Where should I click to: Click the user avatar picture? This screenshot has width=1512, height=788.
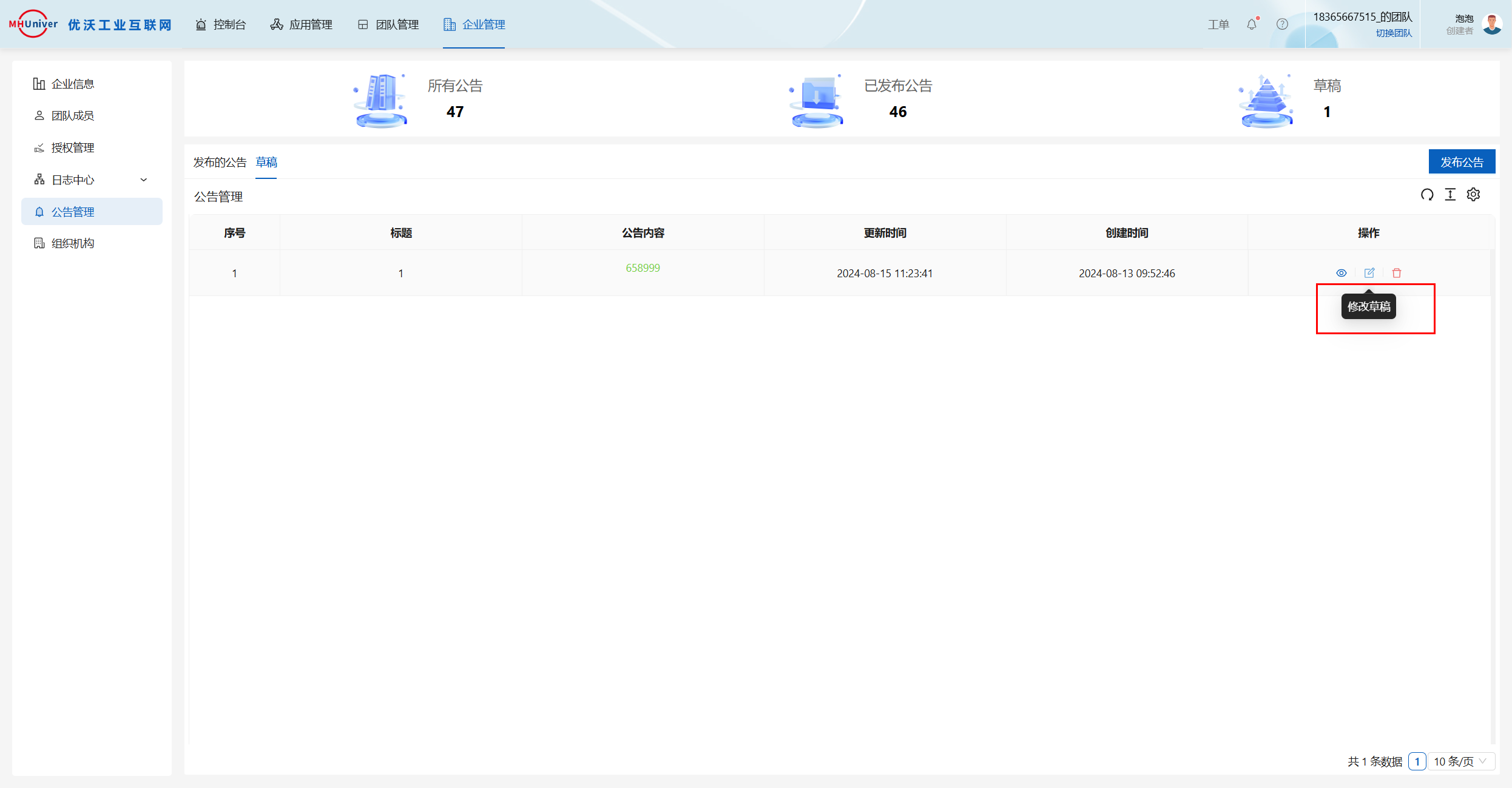pos(1492,24)
